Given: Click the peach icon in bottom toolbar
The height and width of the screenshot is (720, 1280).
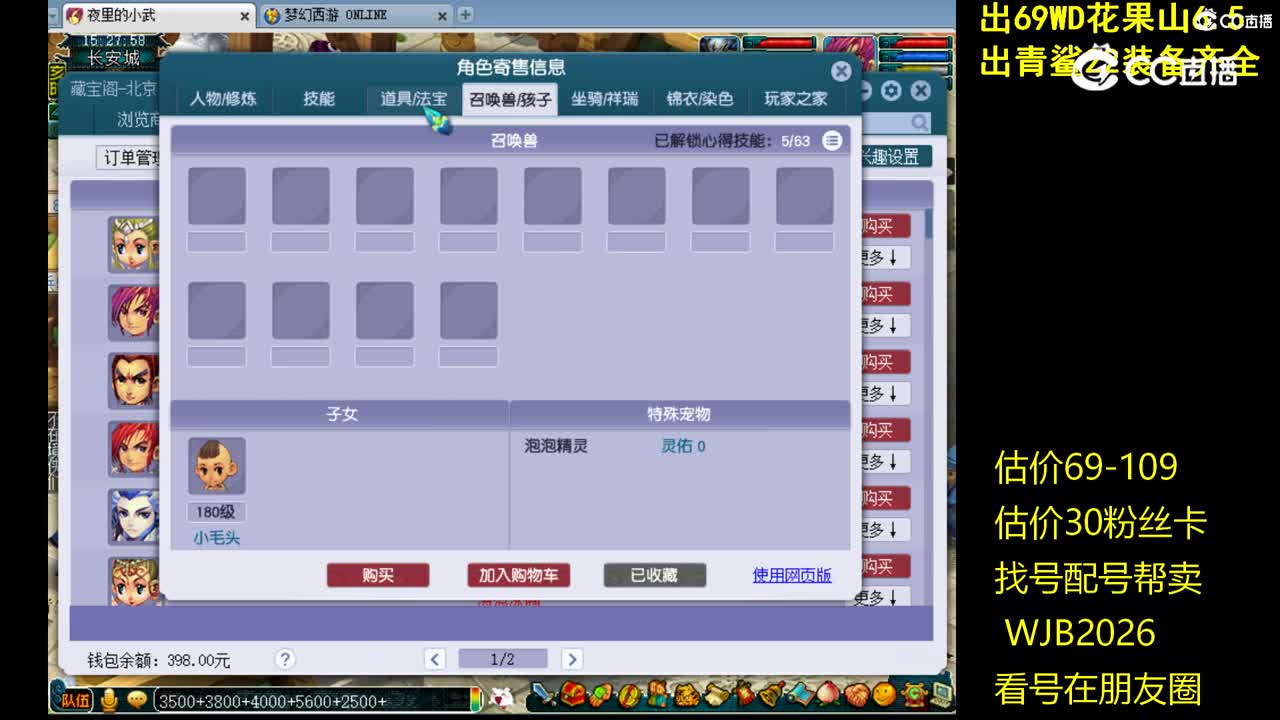Looking at the screenshot, I should coord(828,694).
